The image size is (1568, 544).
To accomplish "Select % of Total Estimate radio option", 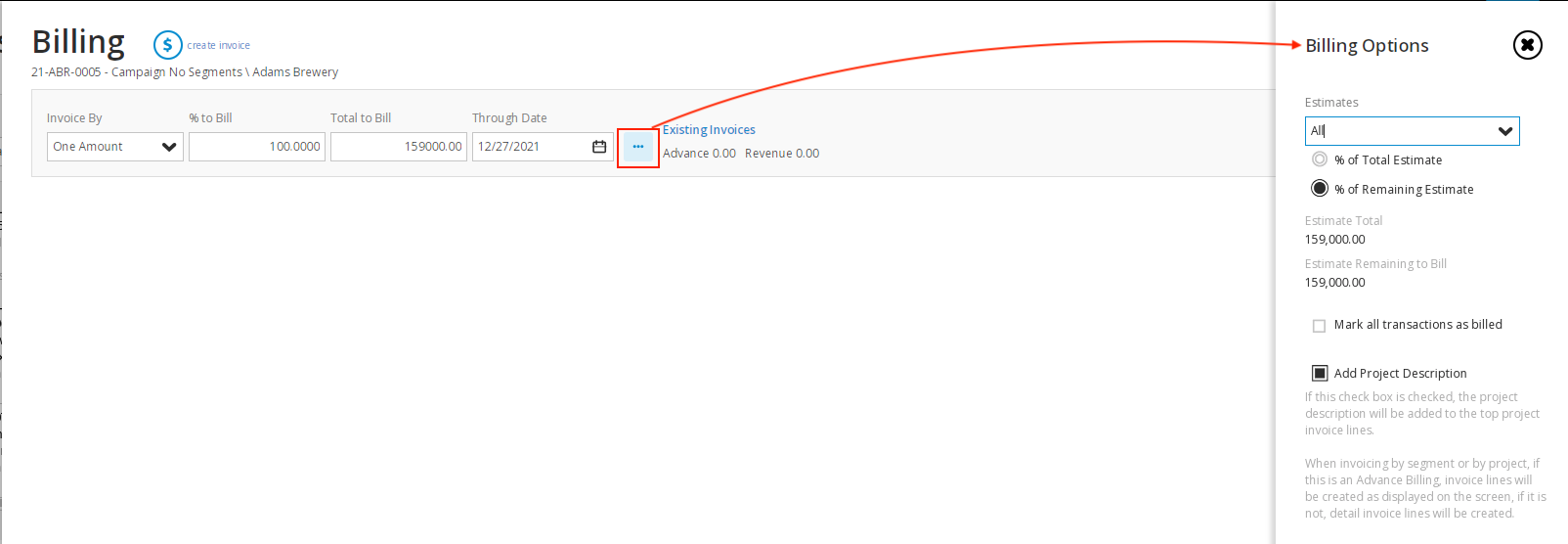I will [x=1320, y=159].
